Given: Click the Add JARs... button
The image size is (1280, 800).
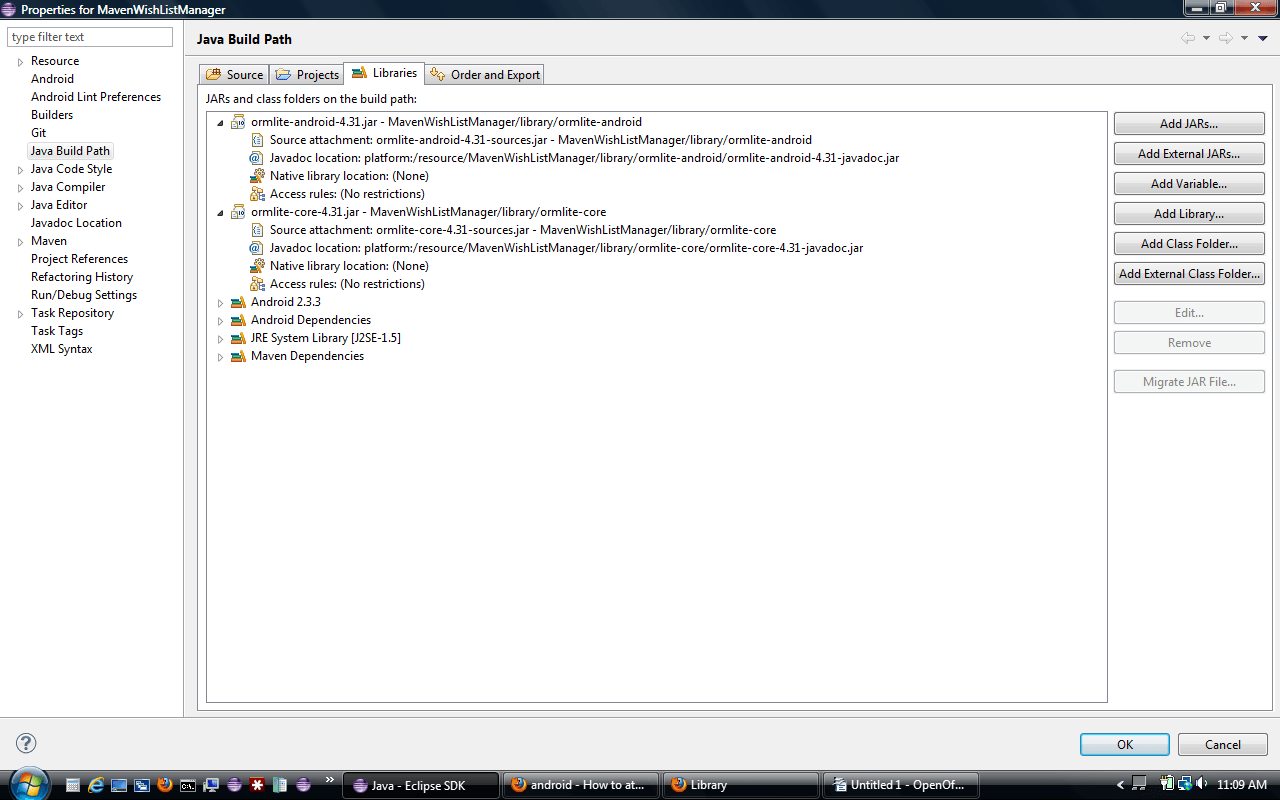Looking at the screenshot, I should coord(1189,124).
